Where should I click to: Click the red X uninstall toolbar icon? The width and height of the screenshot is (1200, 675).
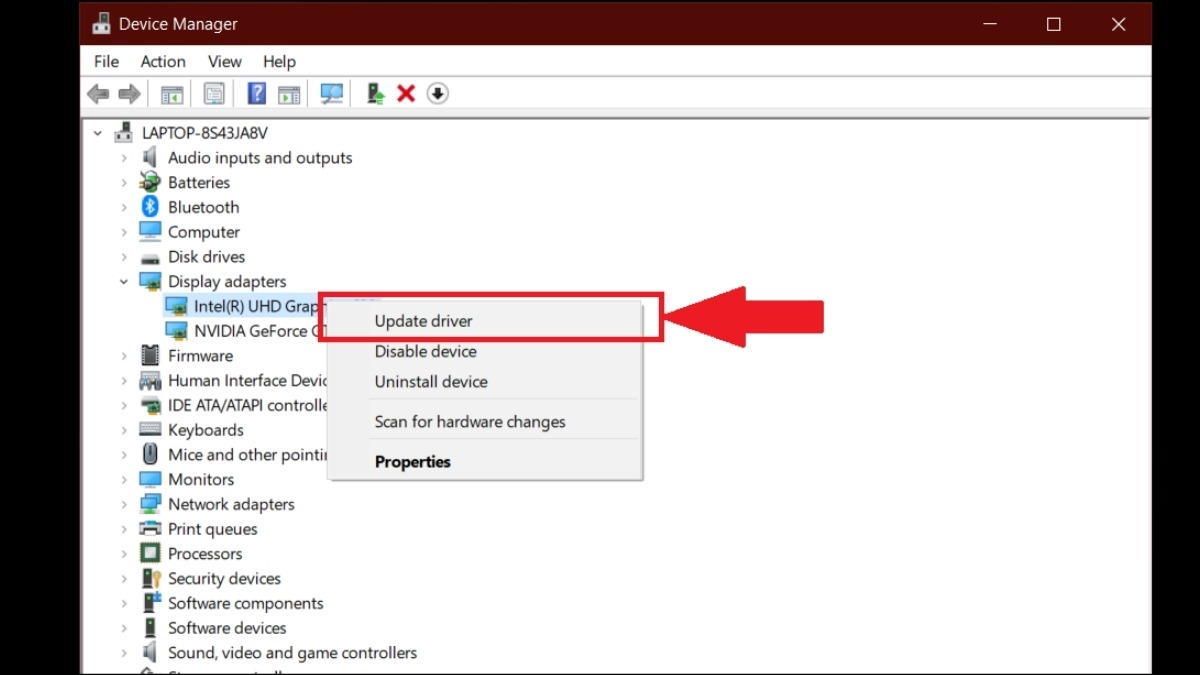(406, 94)
